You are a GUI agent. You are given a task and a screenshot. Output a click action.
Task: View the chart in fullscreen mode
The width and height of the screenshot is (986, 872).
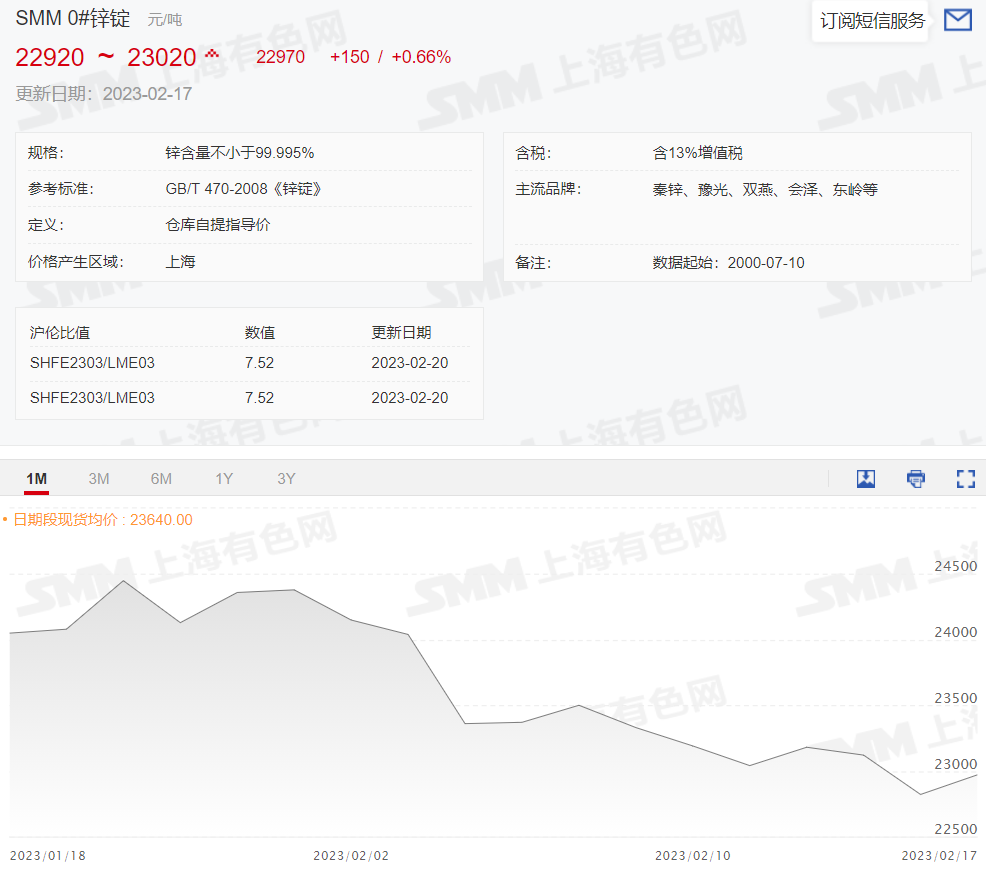[x=965, y=479]
